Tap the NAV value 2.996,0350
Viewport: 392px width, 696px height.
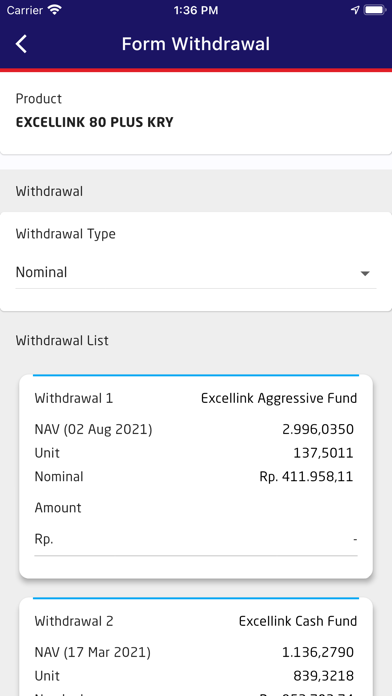318,430
